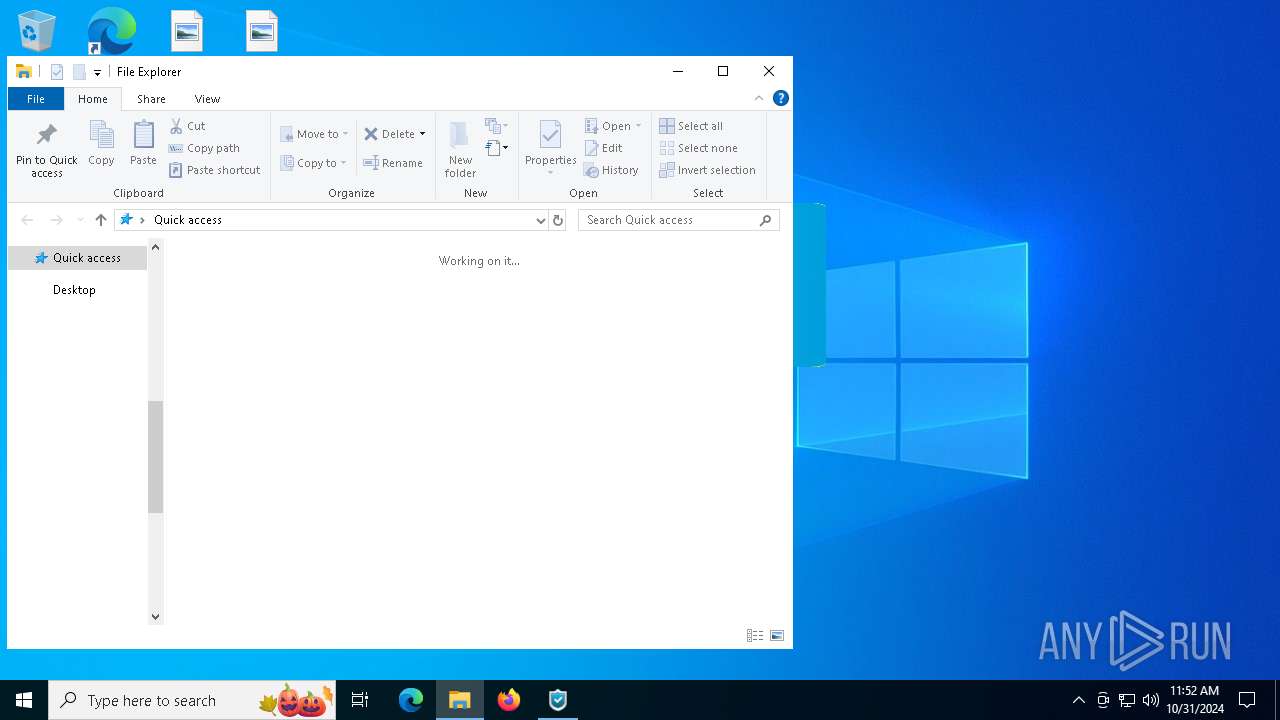Click the Forward navigation arrow
Image resolution: width=1280 pixels, height=720 pixels.
click(x=57, y=220)
